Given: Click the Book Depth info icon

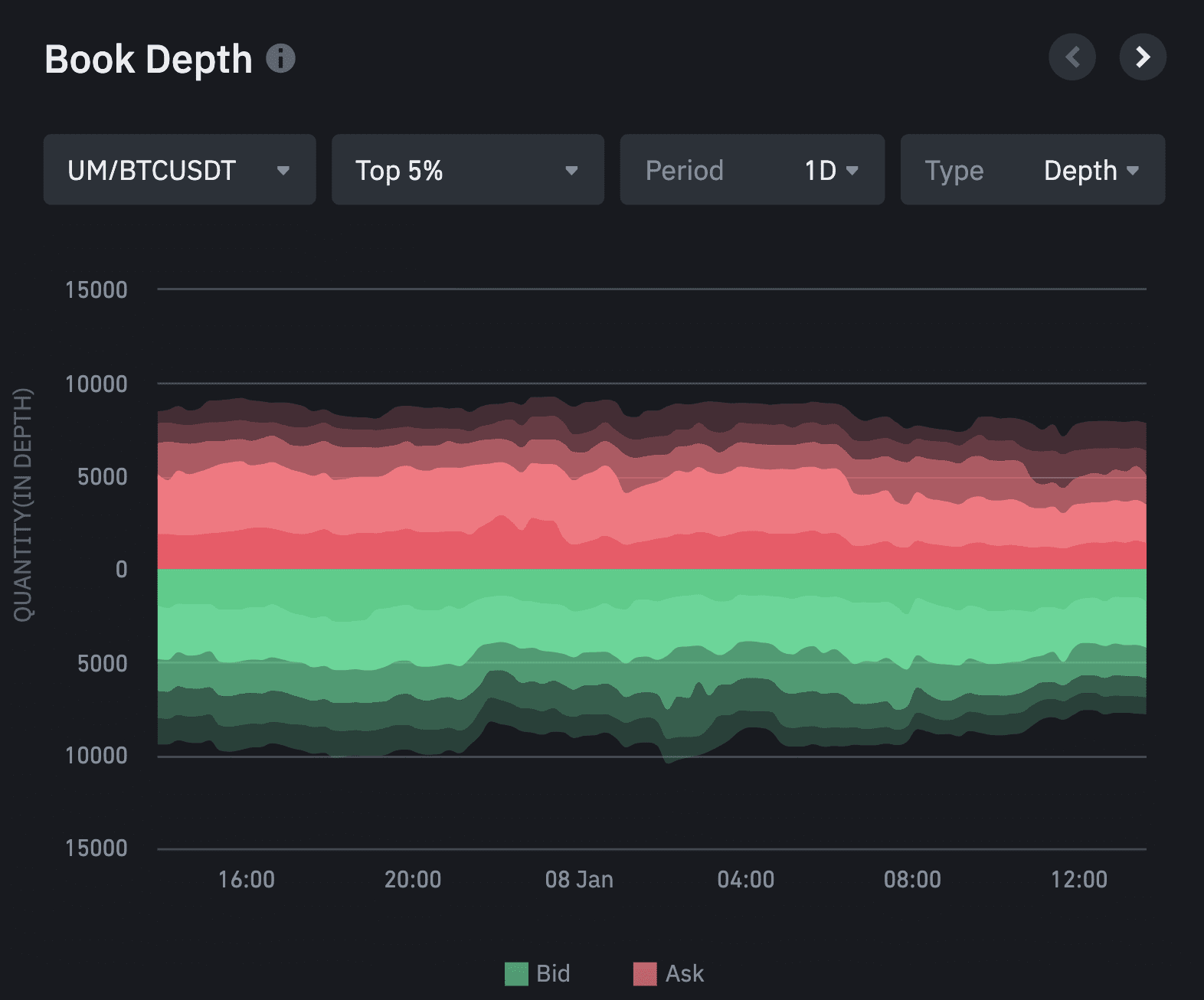Looking at the screenshot, I should (x=280, y=59).
